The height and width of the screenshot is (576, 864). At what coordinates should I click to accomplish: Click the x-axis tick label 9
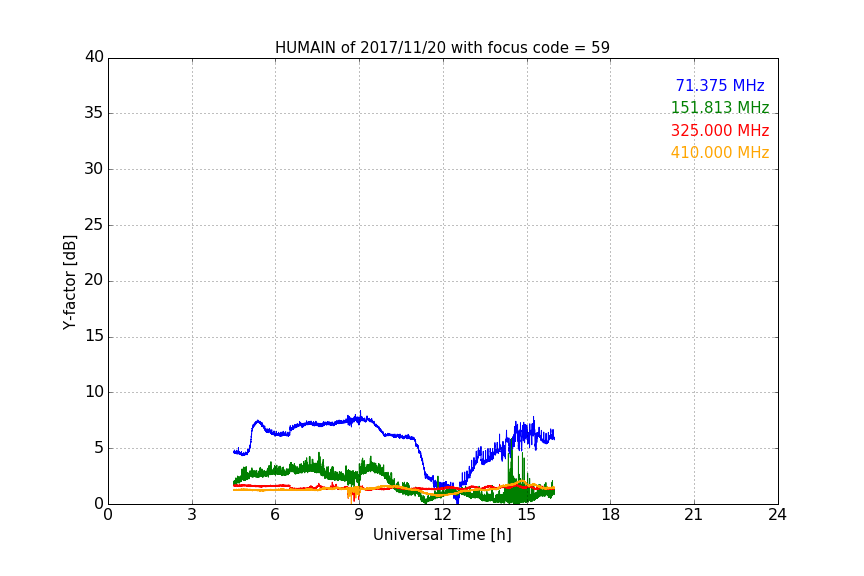click(x=359, y=515)
